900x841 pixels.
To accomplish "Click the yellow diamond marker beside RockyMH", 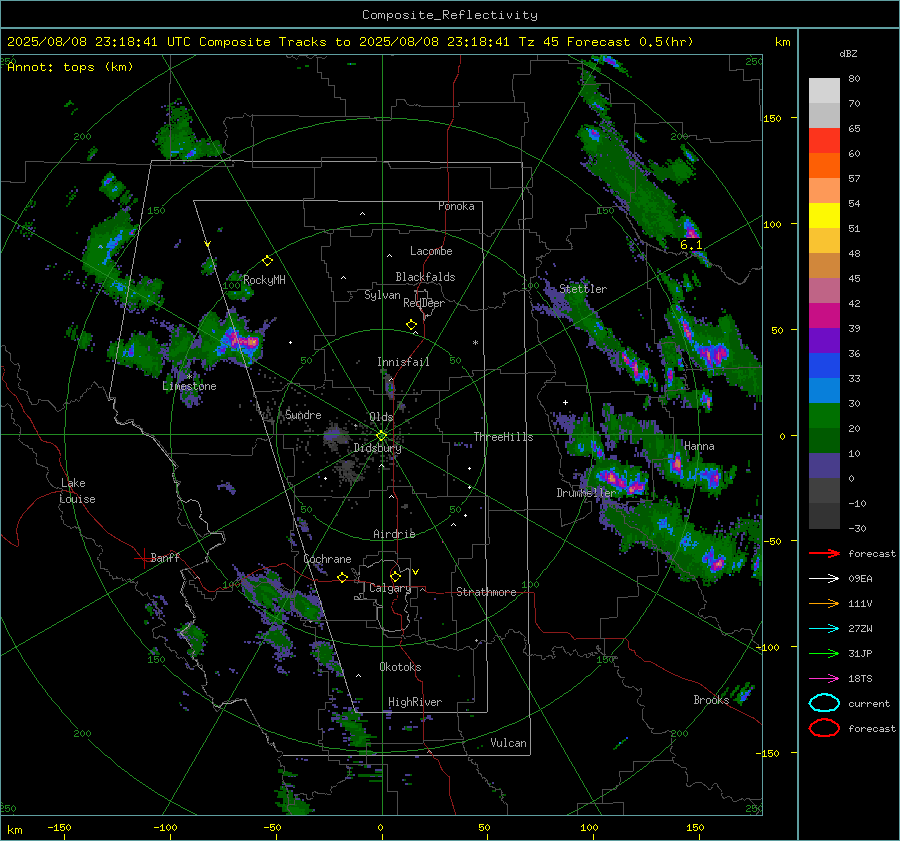I will 267,261.
